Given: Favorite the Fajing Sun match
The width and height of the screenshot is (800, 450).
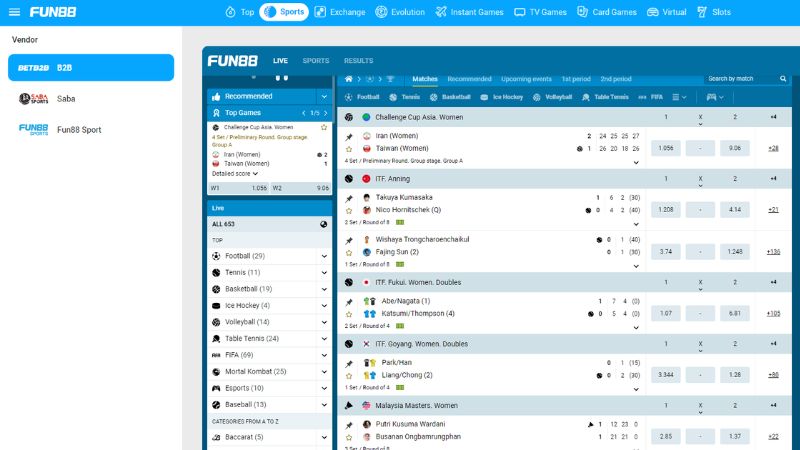Looking at the screenshot, I should coord(349,253).
